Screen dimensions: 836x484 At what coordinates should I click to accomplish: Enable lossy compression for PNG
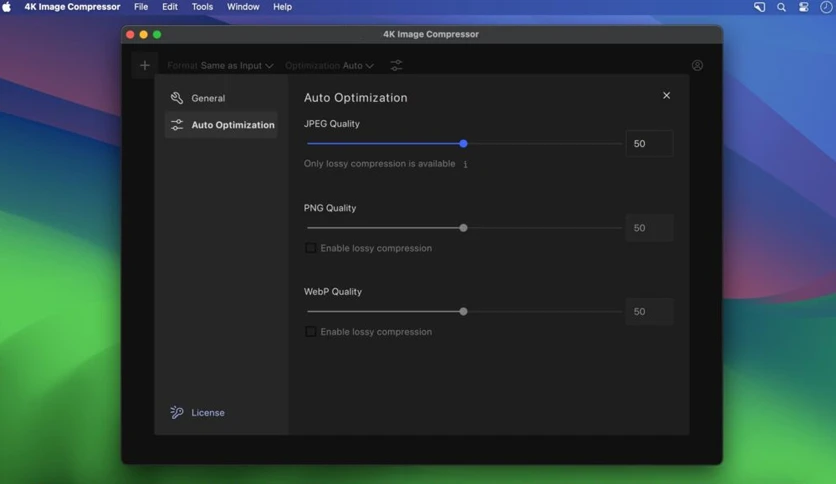point(310,248)
